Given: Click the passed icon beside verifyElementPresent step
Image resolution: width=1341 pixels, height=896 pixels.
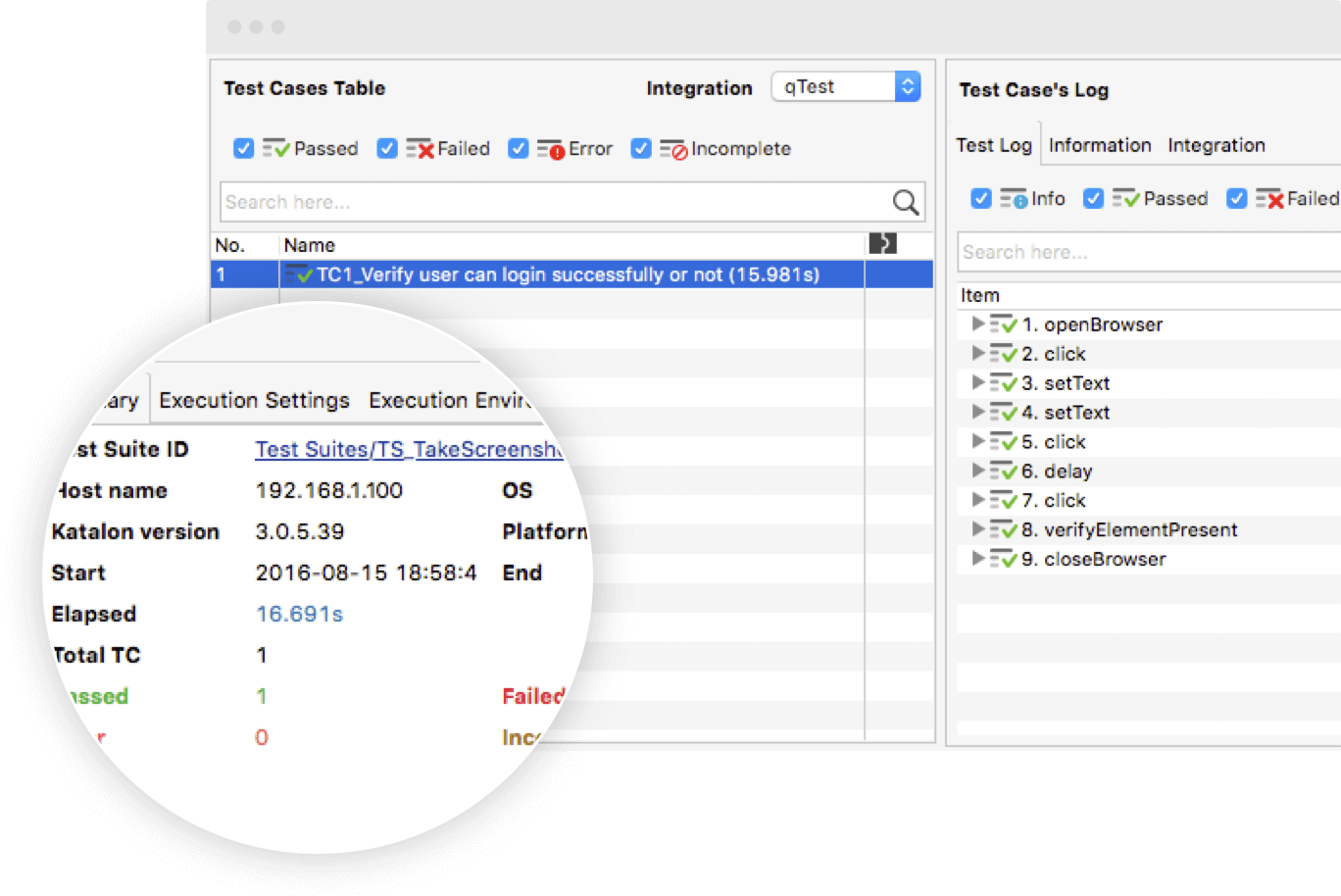Looking at the screenshot, I should [x=1003, y=529].
